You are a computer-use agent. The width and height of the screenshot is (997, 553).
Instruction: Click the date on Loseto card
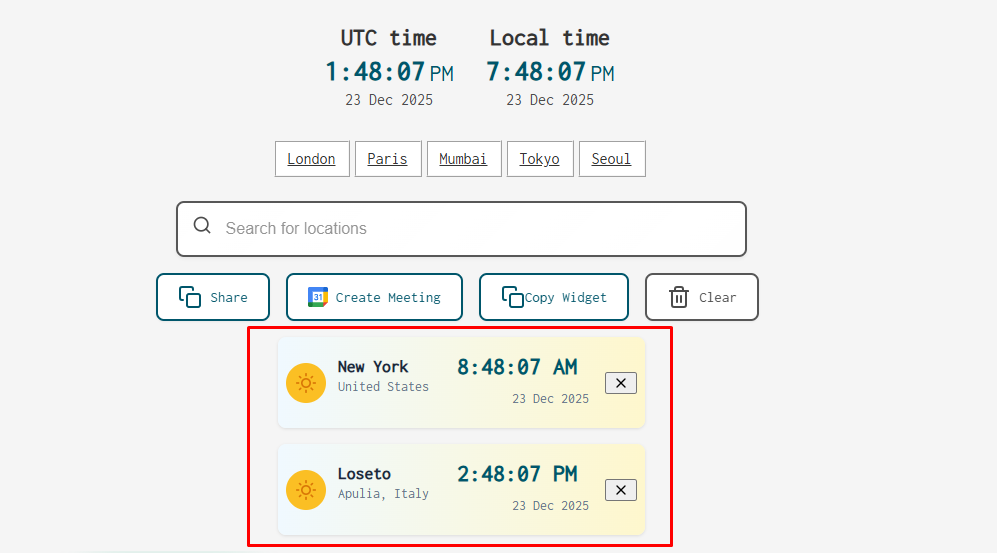[x=551, y=506]
